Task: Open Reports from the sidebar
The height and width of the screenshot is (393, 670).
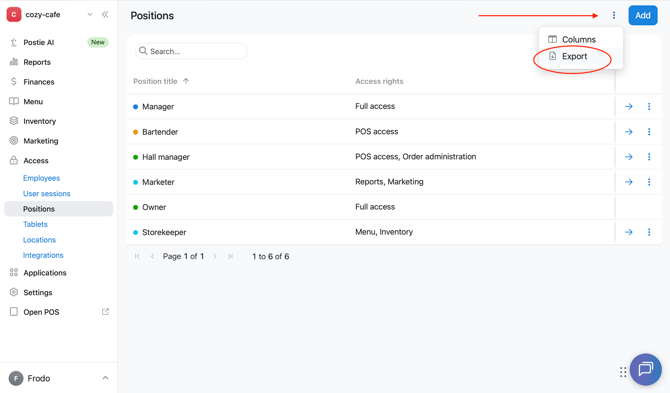Action: pyautogui.click(x=37, y=62)
